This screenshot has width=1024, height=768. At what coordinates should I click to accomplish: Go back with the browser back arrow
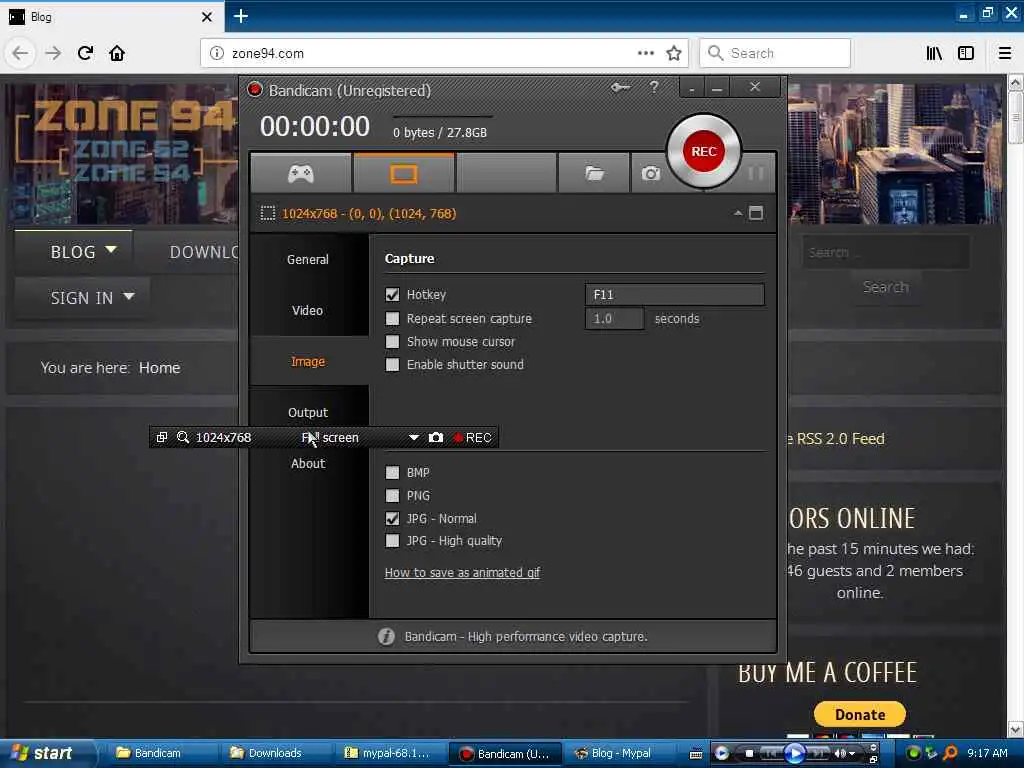(20, 53)
